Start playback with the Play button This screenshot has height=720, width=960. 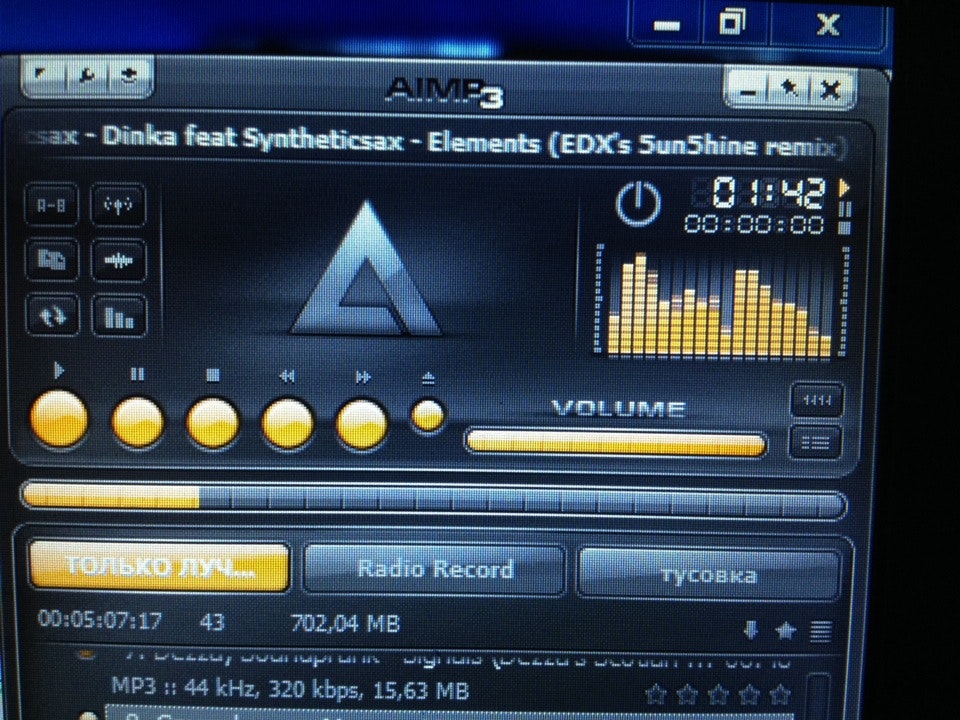coord(59,419)
